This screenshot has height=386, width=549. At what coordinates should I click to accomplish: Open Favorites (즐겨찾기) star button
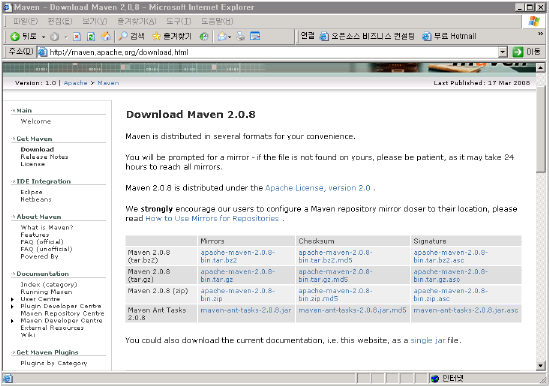tap(172, 36)
